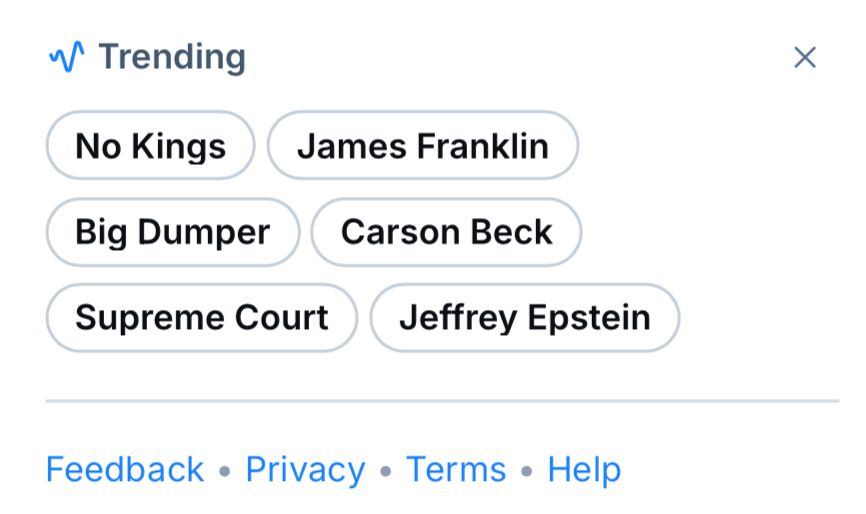Viewport: 866px width, 514px height.
Task: Click the divider line above footer links
Action: (x=442, y=401)
